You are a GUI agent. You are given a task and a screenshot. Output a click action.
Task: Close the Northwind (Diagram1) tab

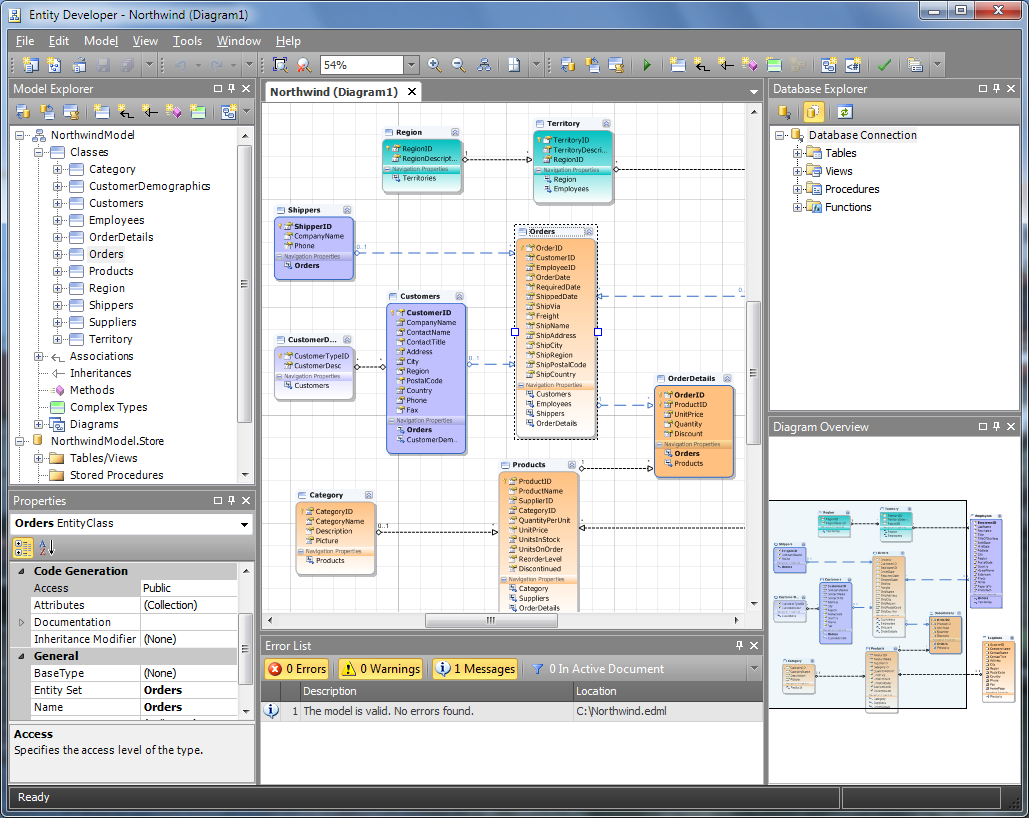[x=412, y=92]
